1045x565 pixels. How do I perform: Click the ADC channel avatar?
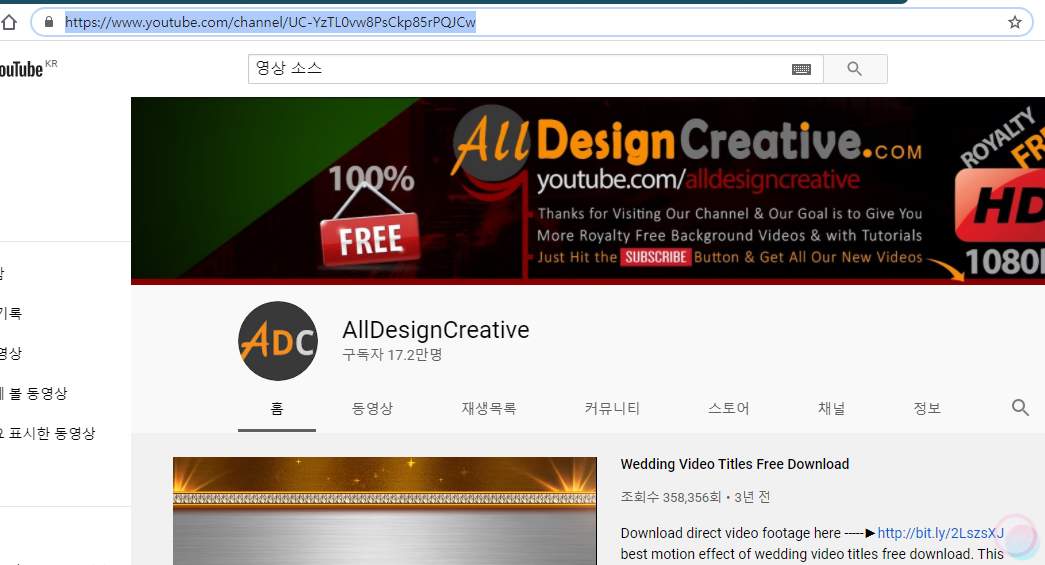tap(278, 341)
